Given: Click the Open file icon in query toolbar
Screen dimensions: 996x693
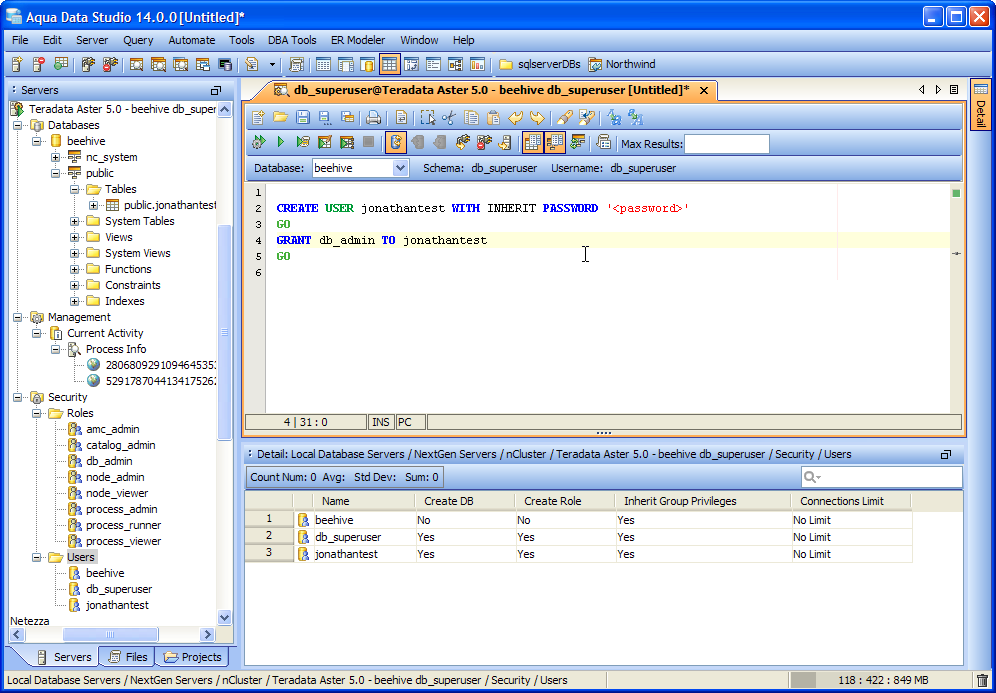Looking at the screenshot, I should tap(280, 117).
